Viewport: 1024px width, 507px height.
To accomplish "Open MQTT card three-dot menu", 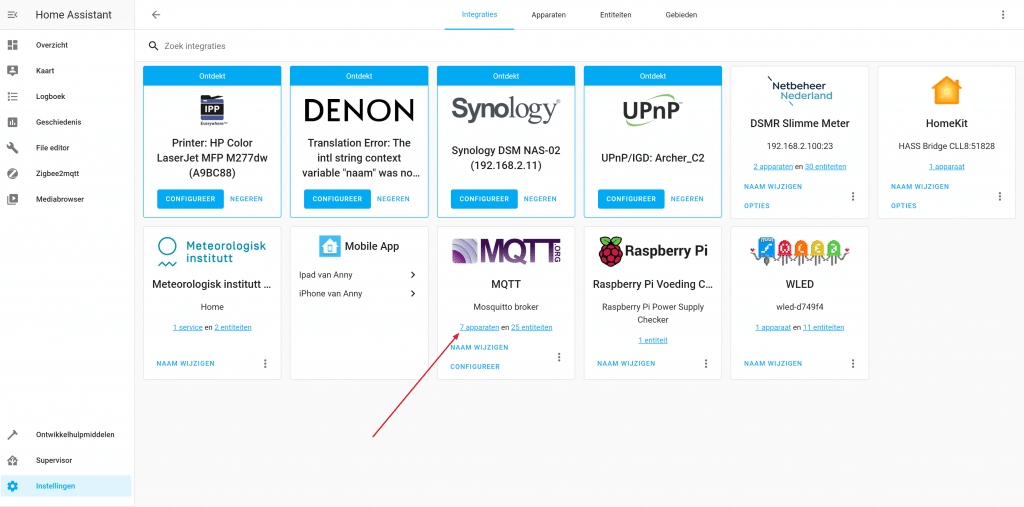I will pyautogui.click(x=559, y=357).
